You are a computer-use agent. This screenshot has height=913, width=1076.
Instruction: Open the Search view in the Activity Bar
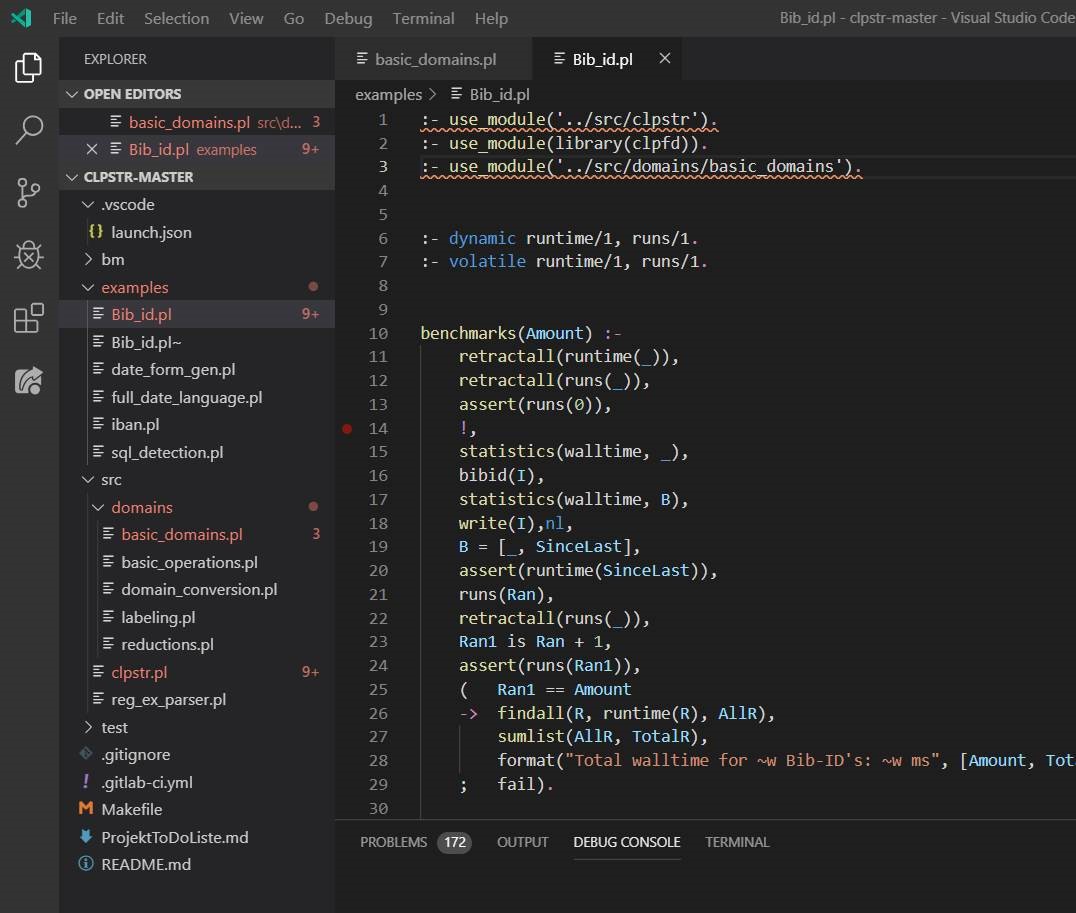(27, 130)
